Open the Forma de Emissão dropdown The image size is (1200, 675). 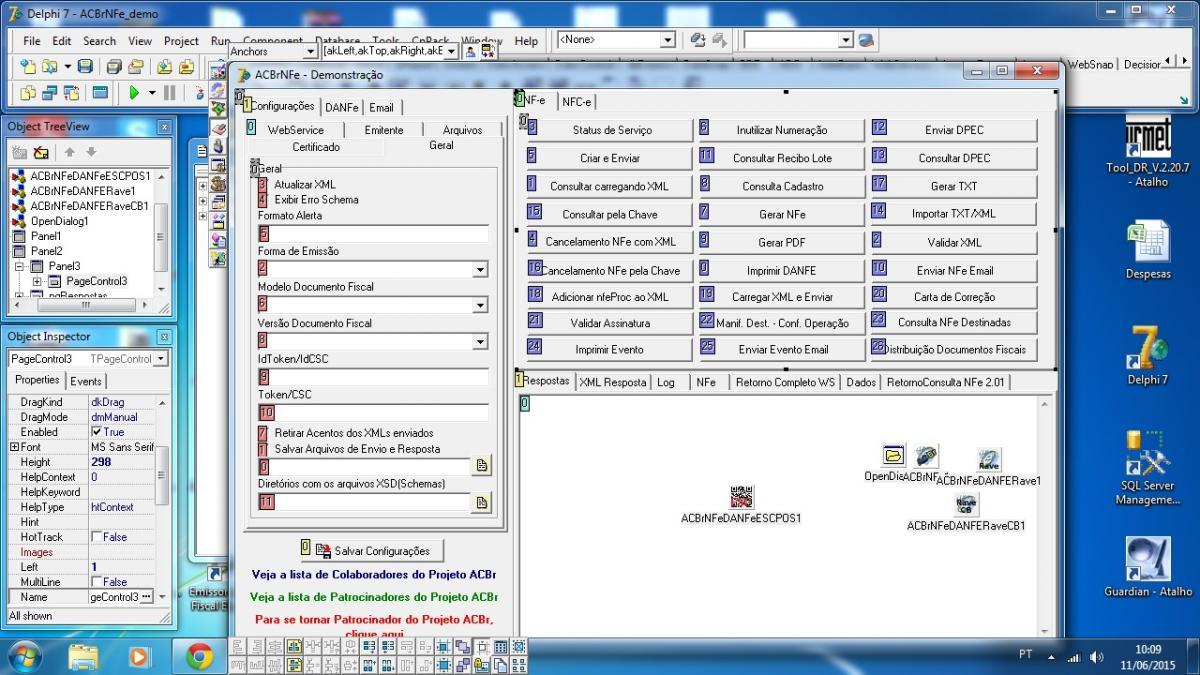tap(480, 269)
